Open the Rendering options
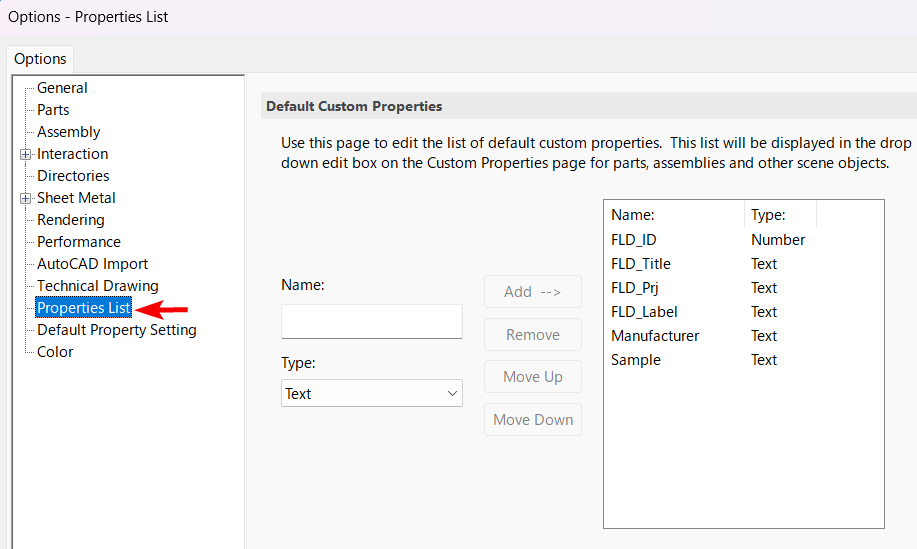 click(70, 220)
